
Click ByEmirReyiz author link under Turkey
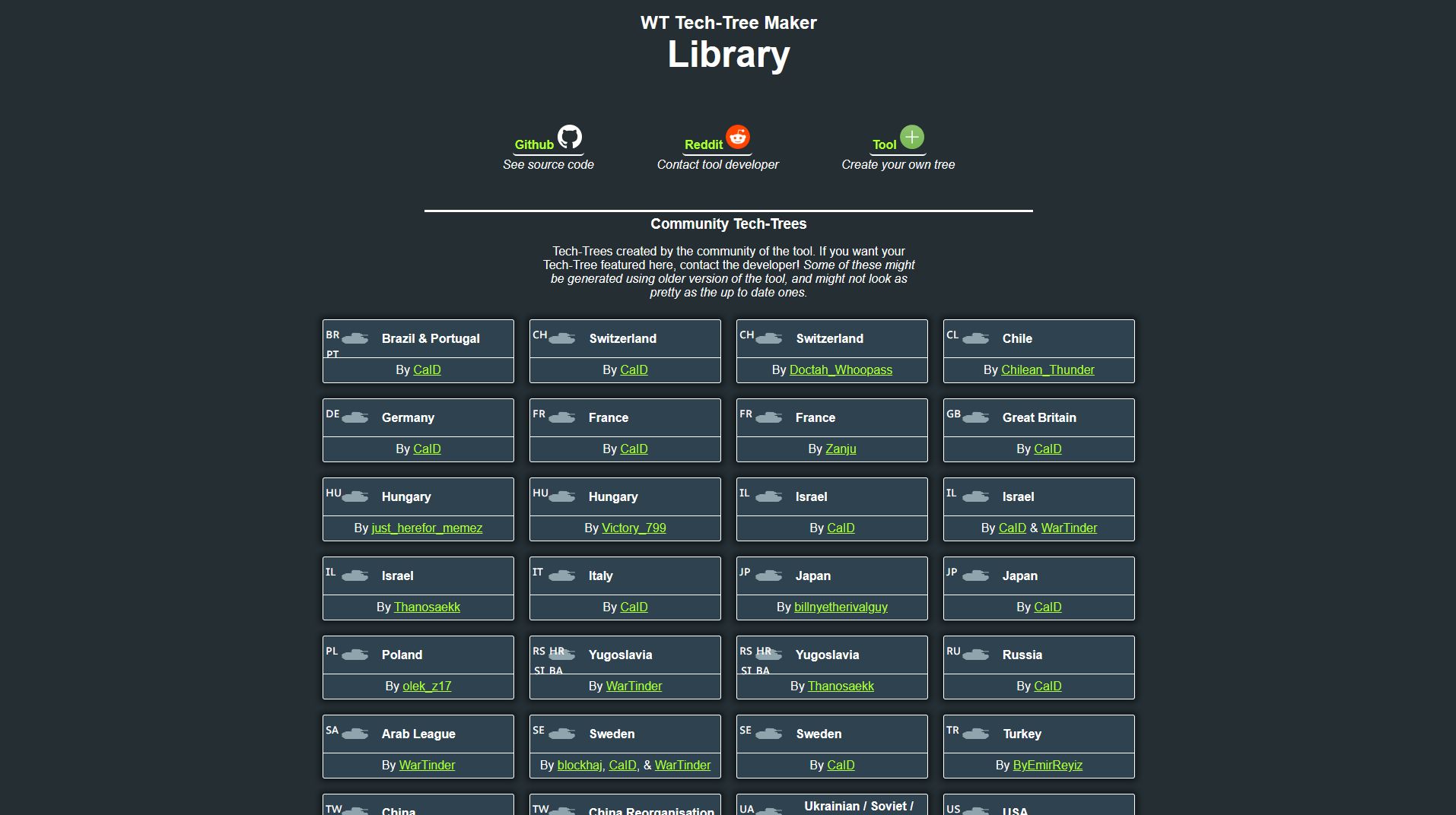[1047, 766]
